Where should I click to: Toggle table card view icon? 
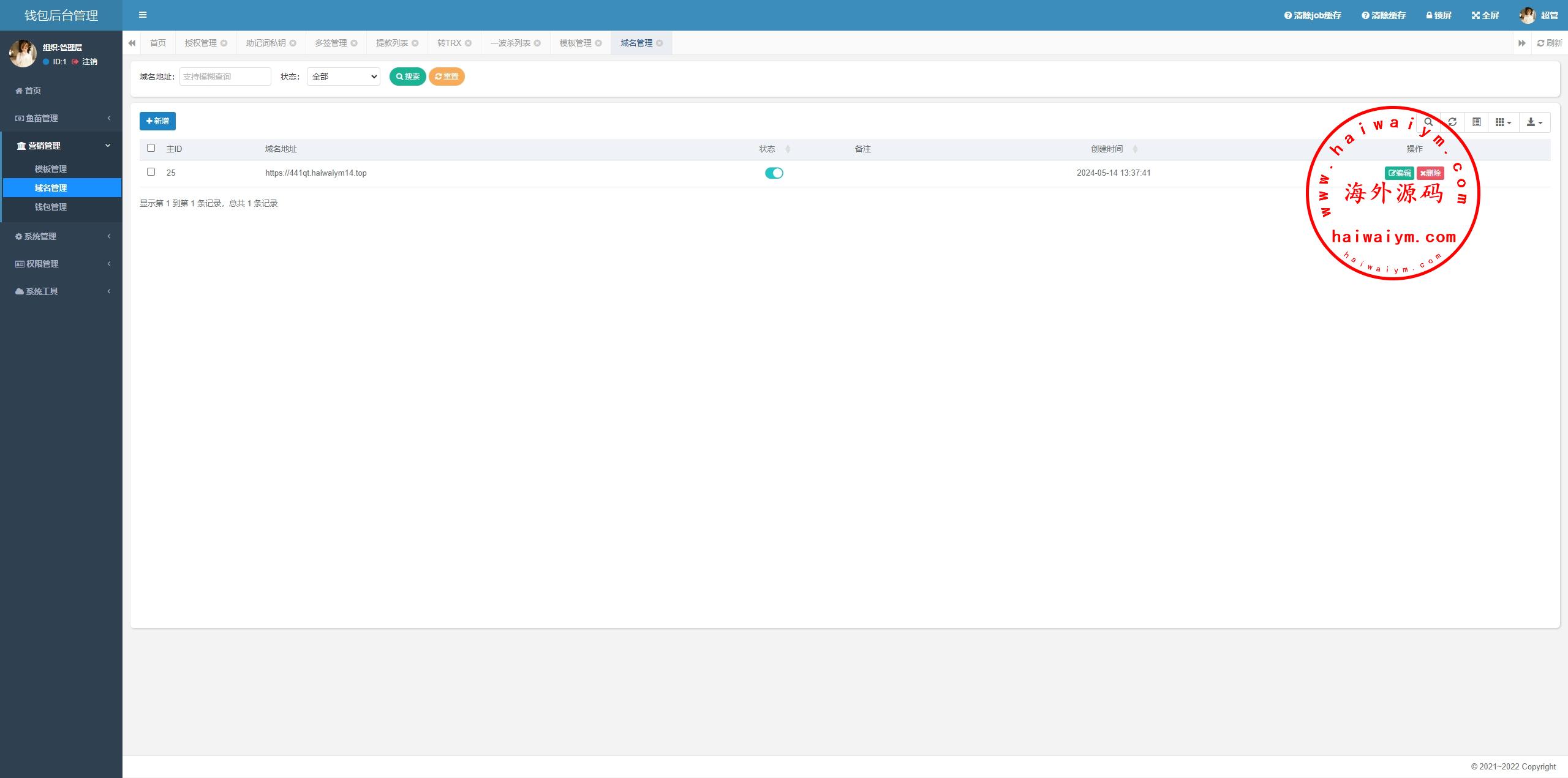[1477, 122]
